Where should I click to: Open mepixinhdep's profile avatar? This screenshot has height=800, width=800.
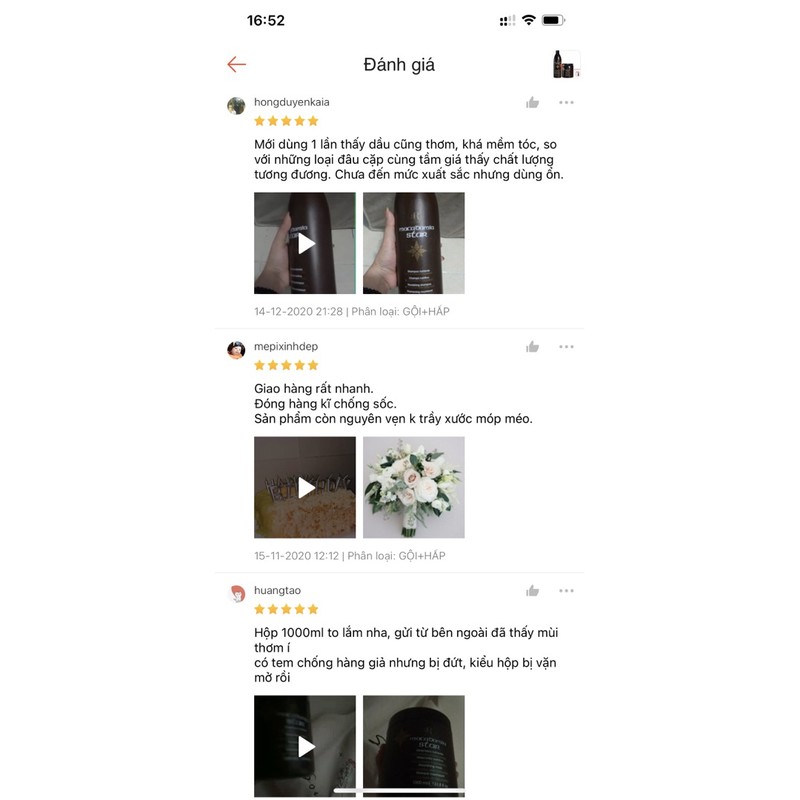[x=236, y=350]
